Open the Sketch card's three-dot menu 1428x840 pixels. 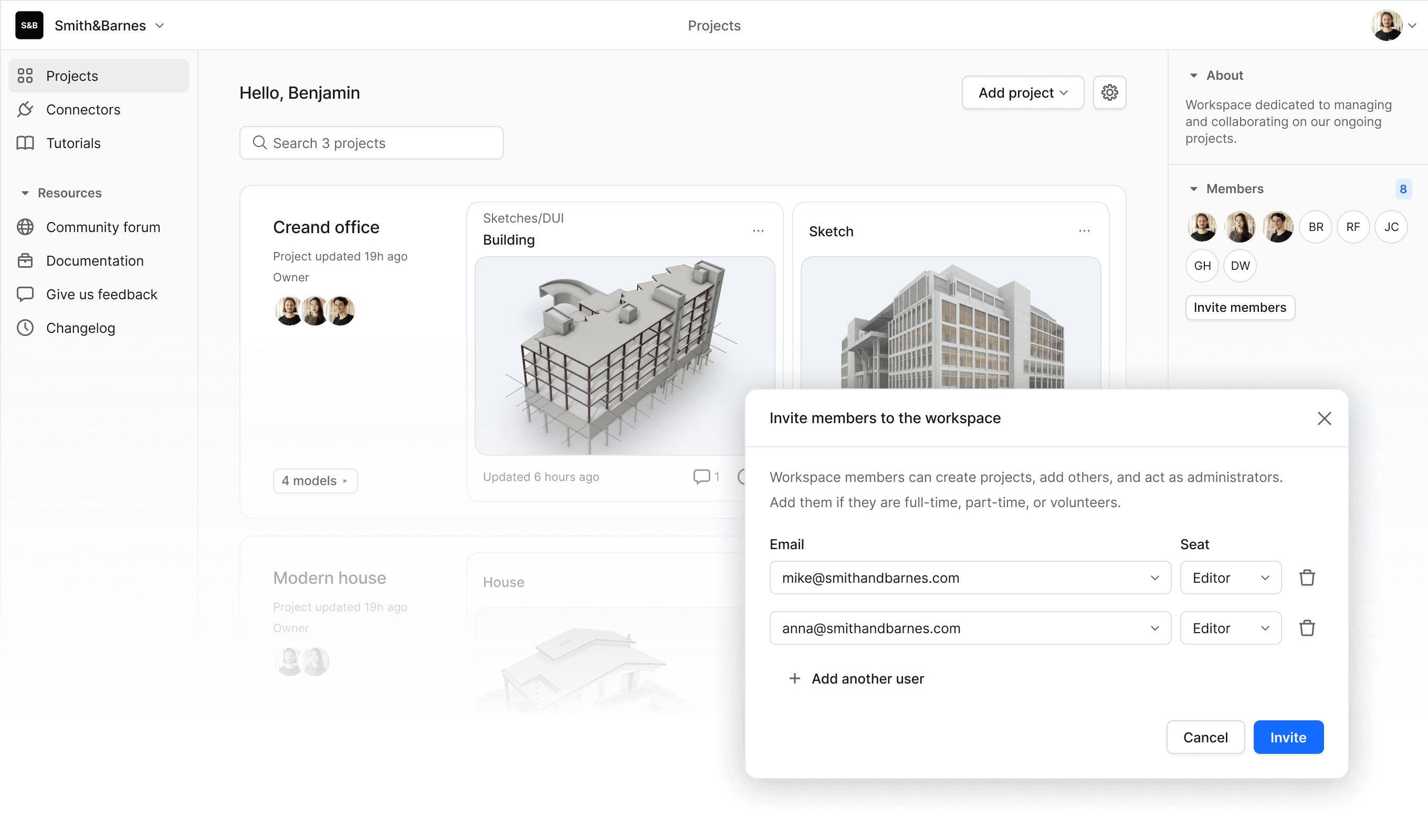tap(1084, 230)
